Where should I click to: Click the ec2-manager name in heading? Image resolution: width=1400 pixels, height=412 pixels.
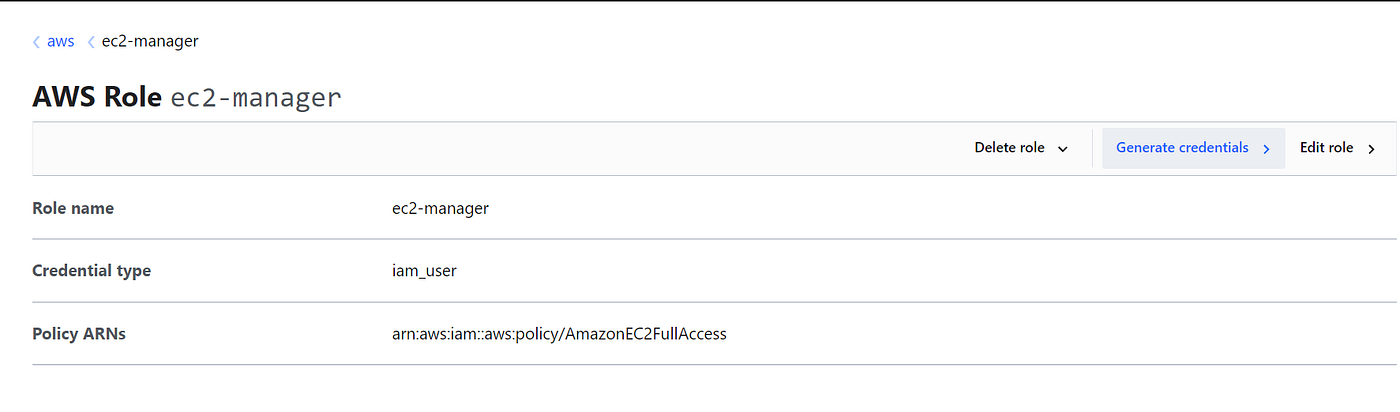coord(256,98)
